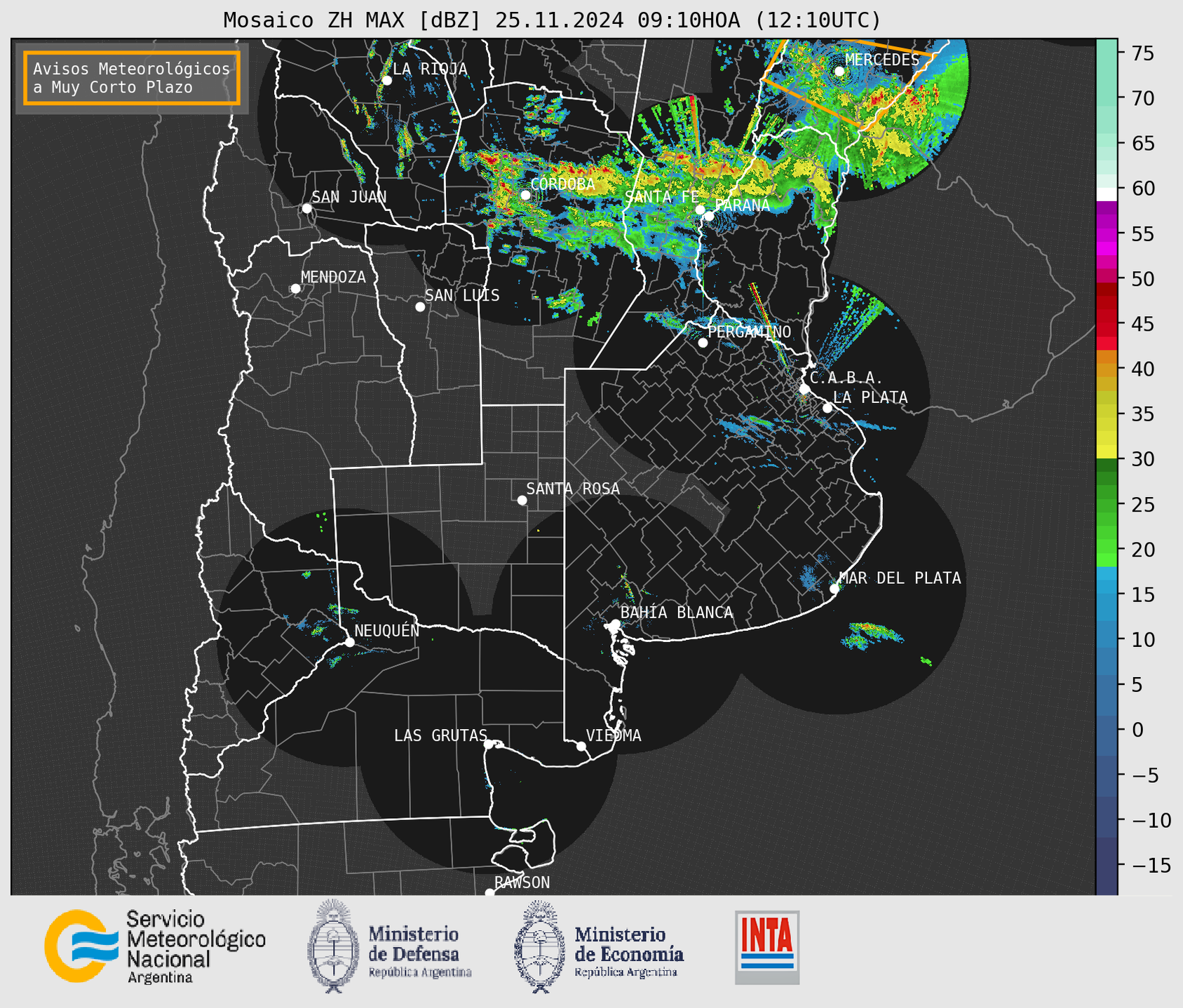This screenshot has width=1183, height=1008.
Task: Click the yellow 30 dBZ color band
Action: [x=1107, y=451]
